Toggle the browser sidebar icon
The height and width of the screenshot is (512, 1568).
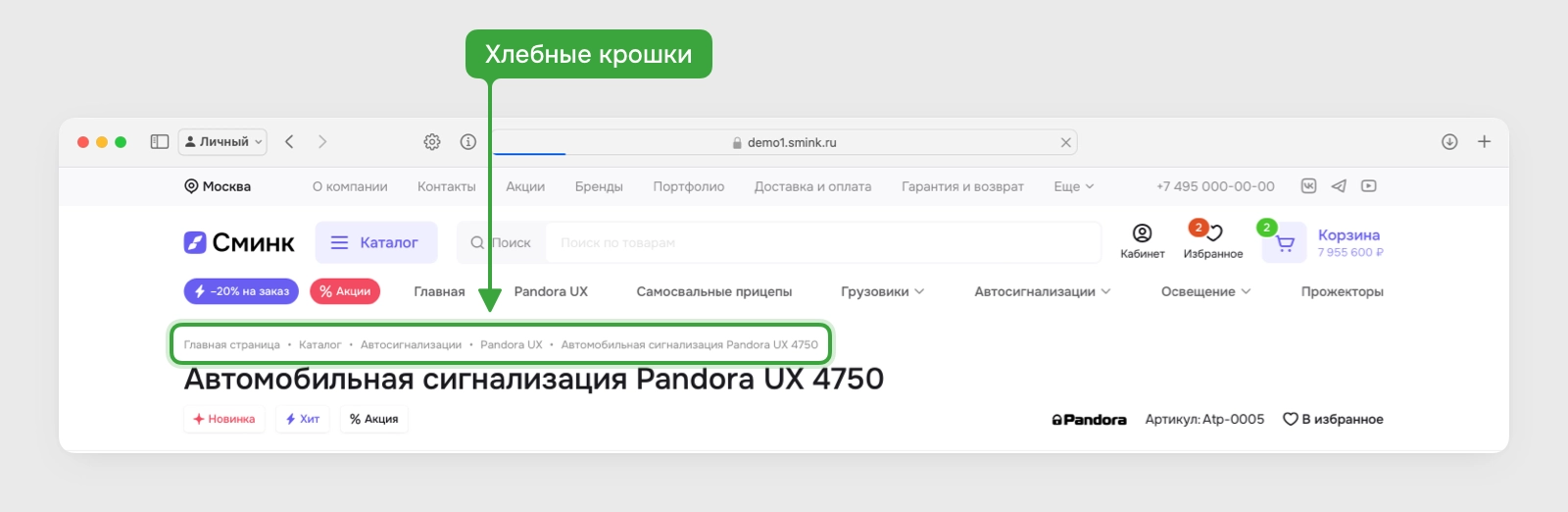tap(160, 142)
